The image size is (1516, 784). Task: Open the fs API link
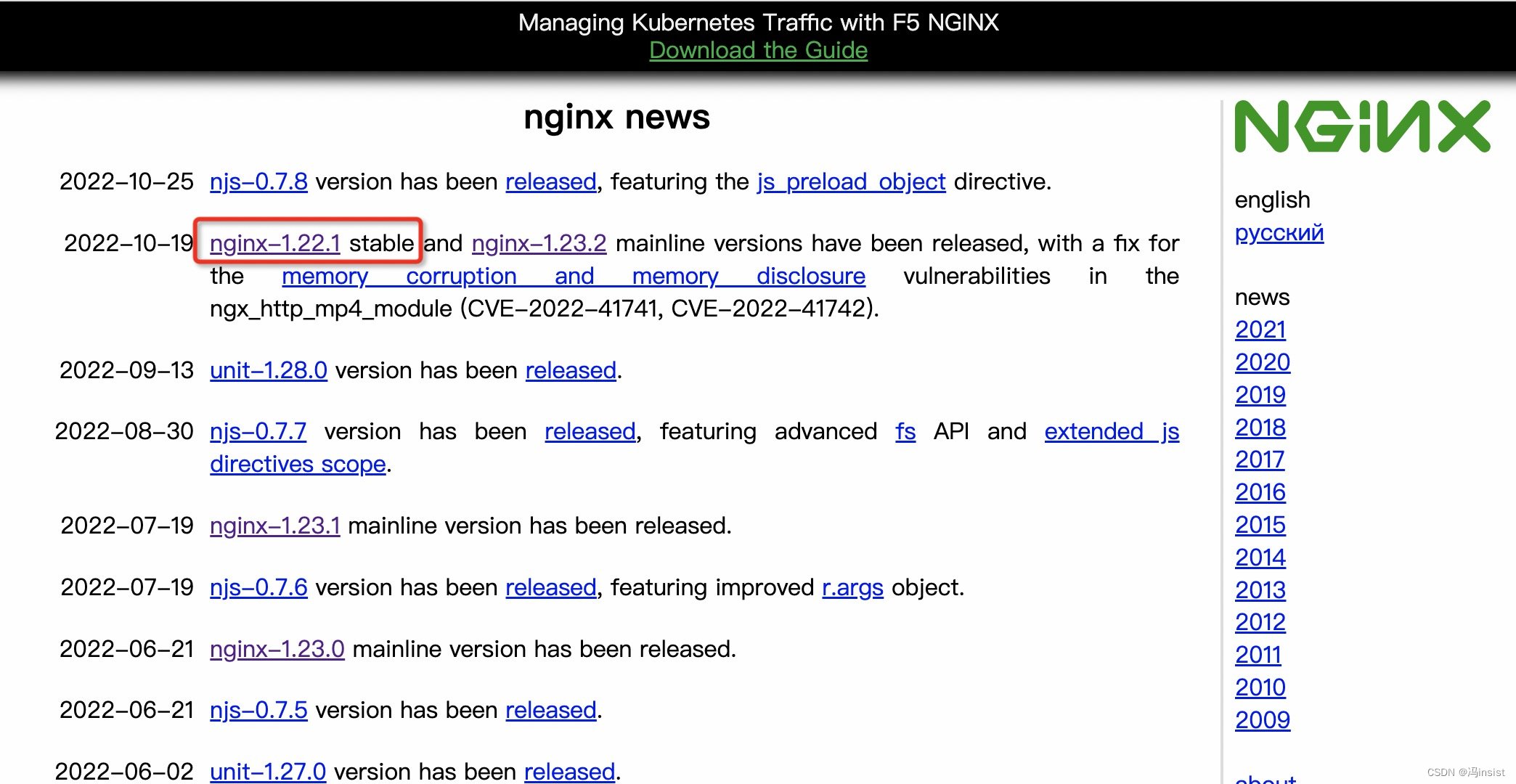click(905, 431)
